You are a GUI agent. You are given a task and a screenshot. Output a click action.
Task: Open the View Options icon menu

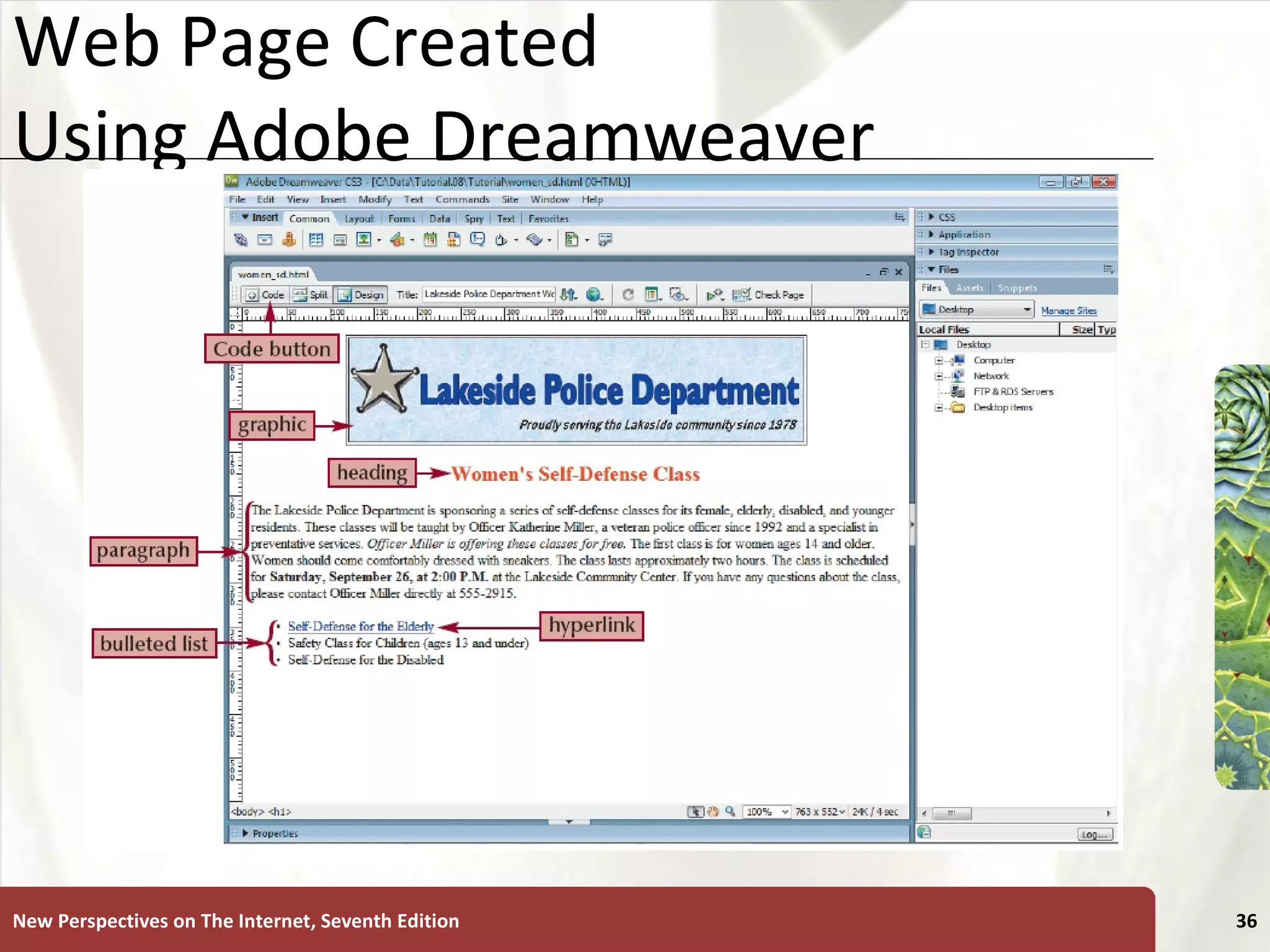[652, 294]
